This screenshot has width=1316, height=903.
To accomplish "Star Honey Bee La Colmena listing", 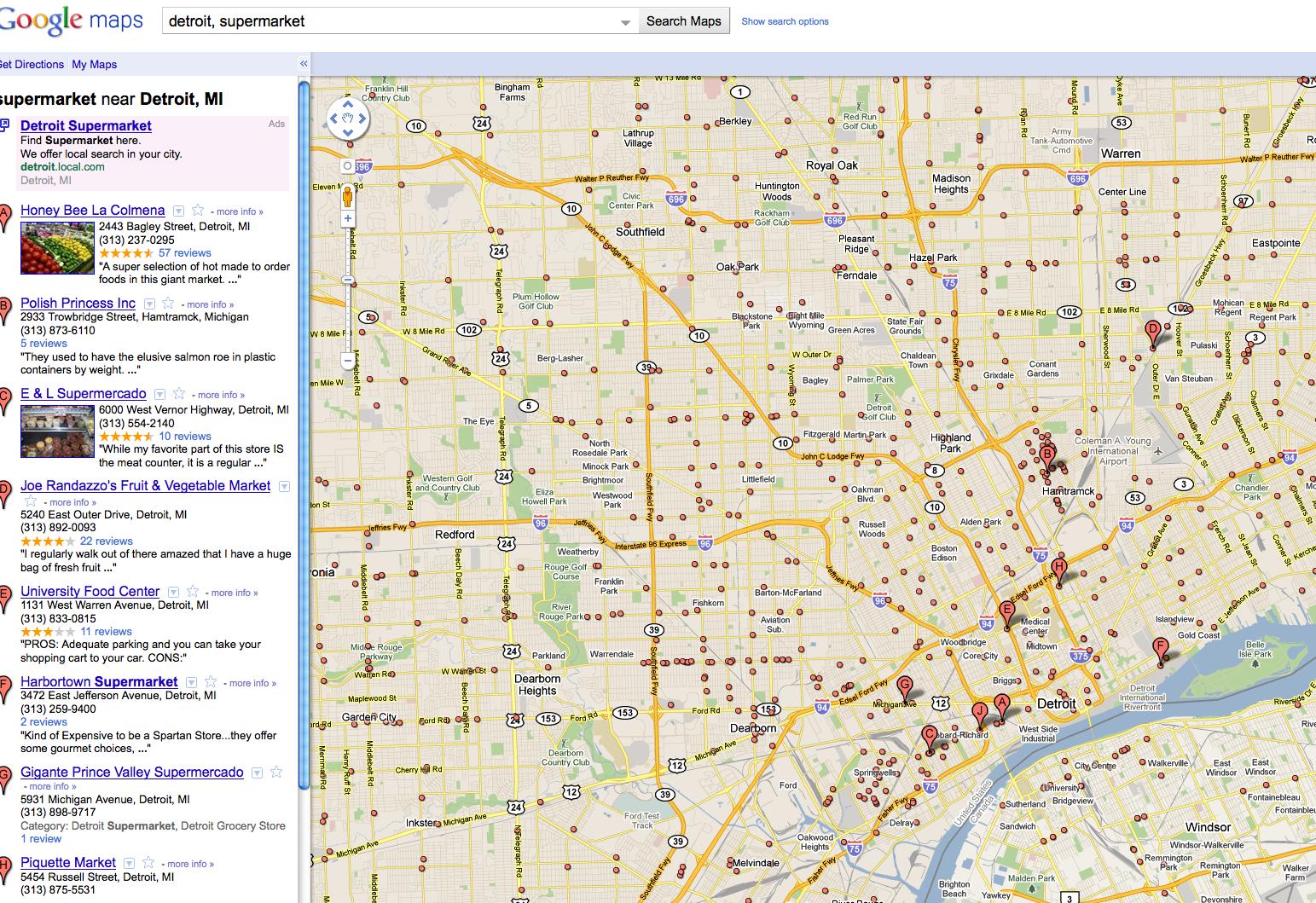I will pos(198,211).
